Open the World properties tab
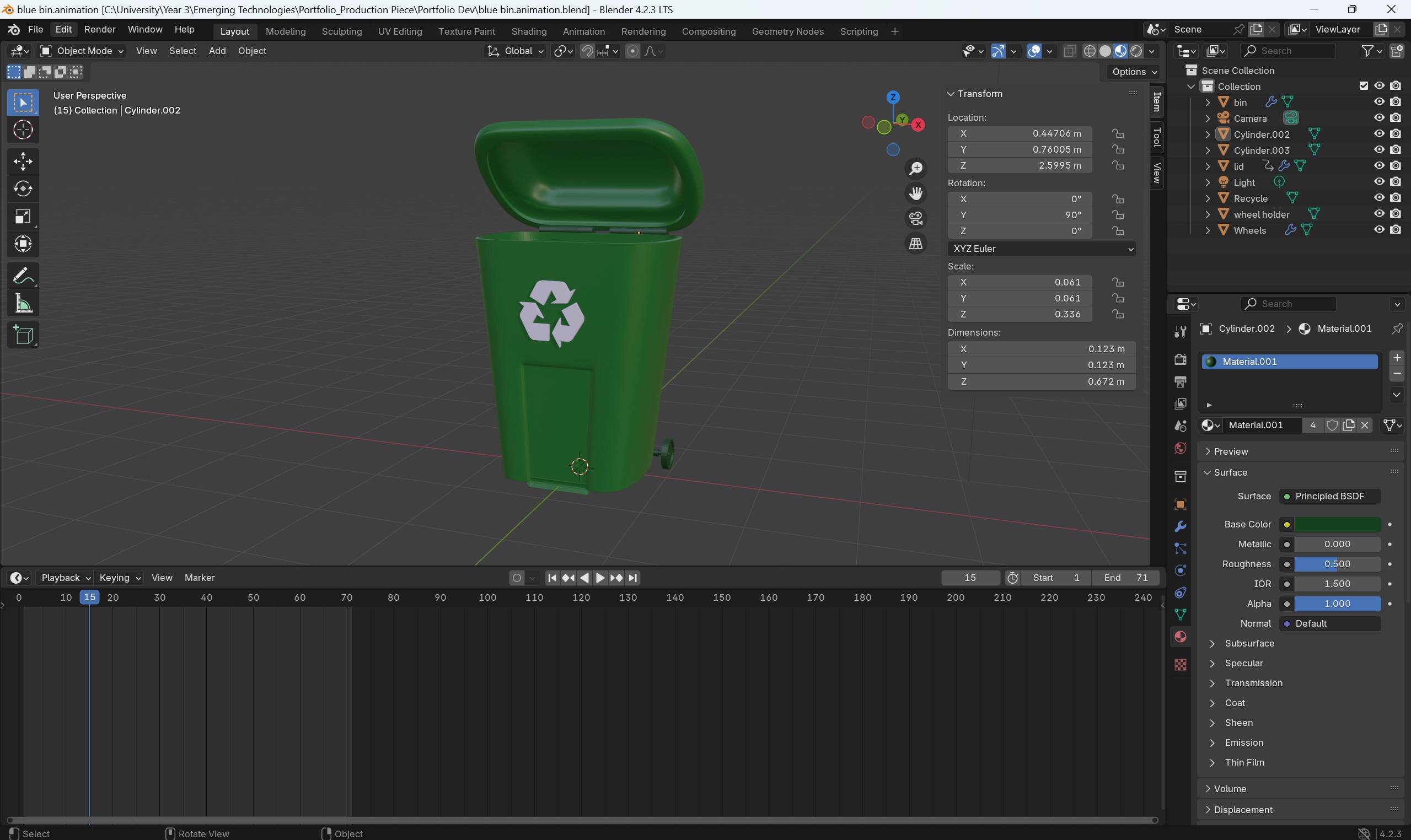Screen dimensions: 1411x840 [1181, 448]
